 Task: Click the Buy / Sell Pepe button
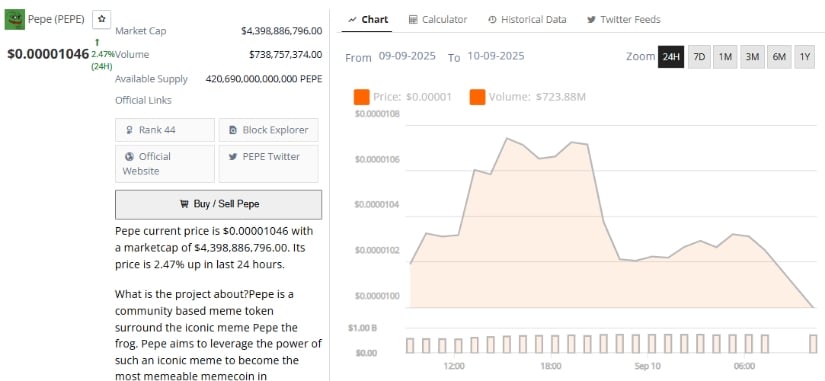click(x=218, y=204)
